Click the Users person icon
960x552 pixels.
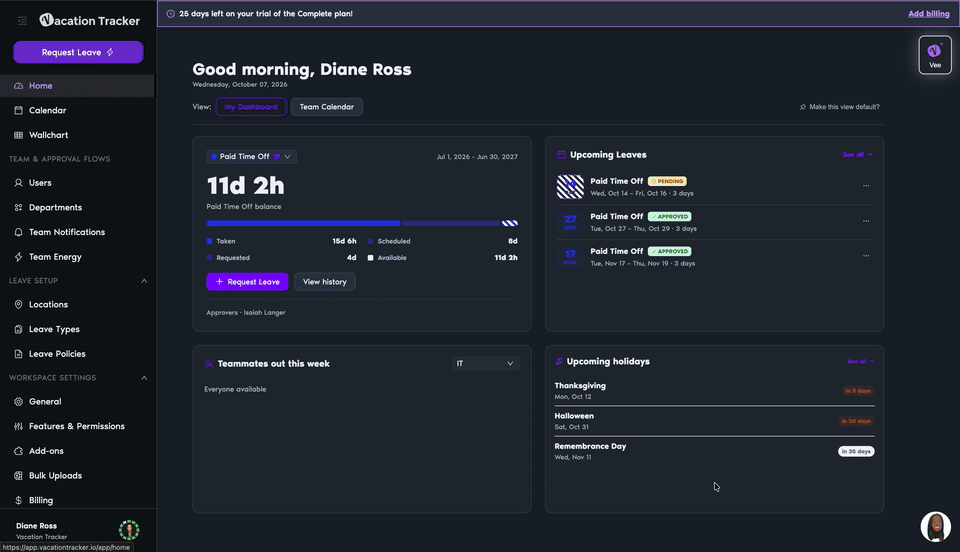pyautogui.click(x=18, y=182)
